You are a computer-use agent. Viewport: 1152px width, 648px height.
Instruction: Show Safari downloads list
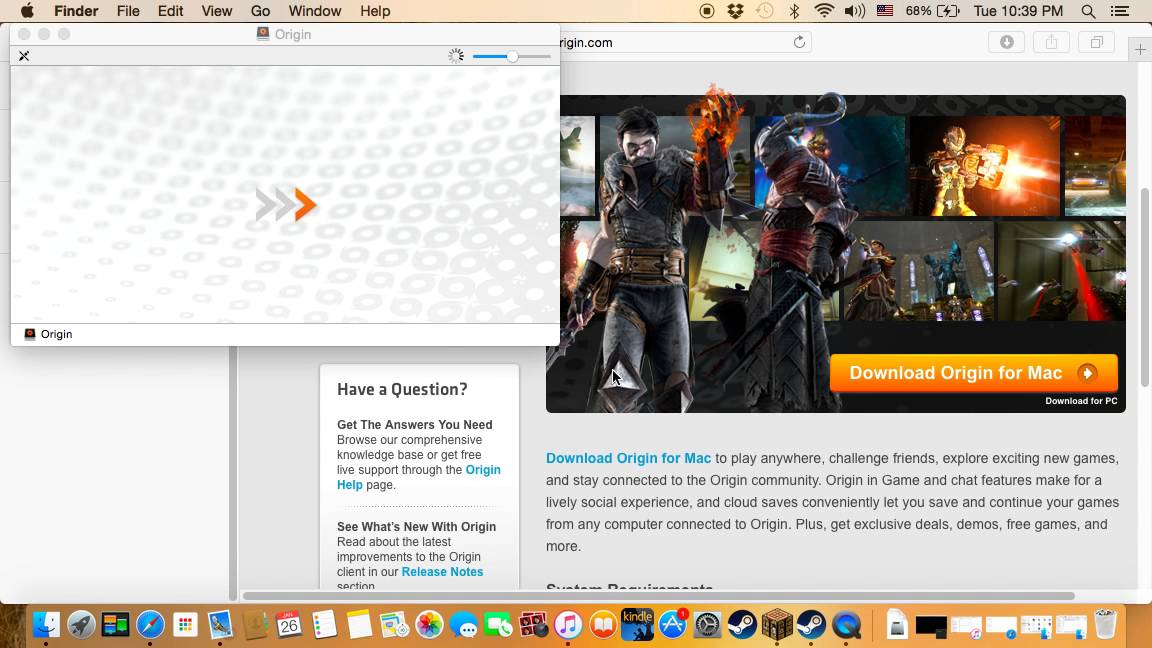(1007, 43)
